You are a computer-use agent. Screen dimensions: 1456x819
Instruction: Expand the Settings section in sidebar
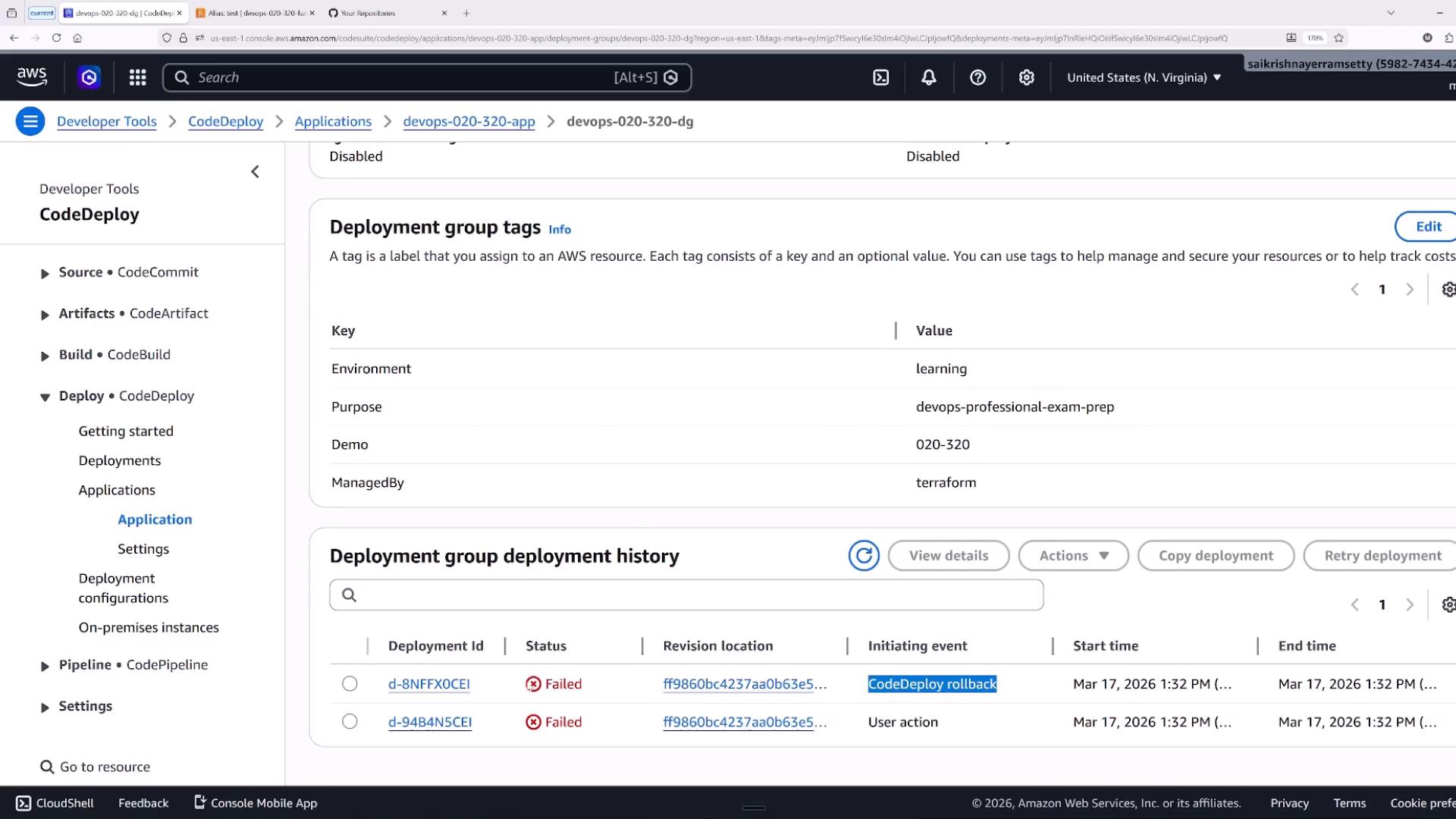coord(45,708)
